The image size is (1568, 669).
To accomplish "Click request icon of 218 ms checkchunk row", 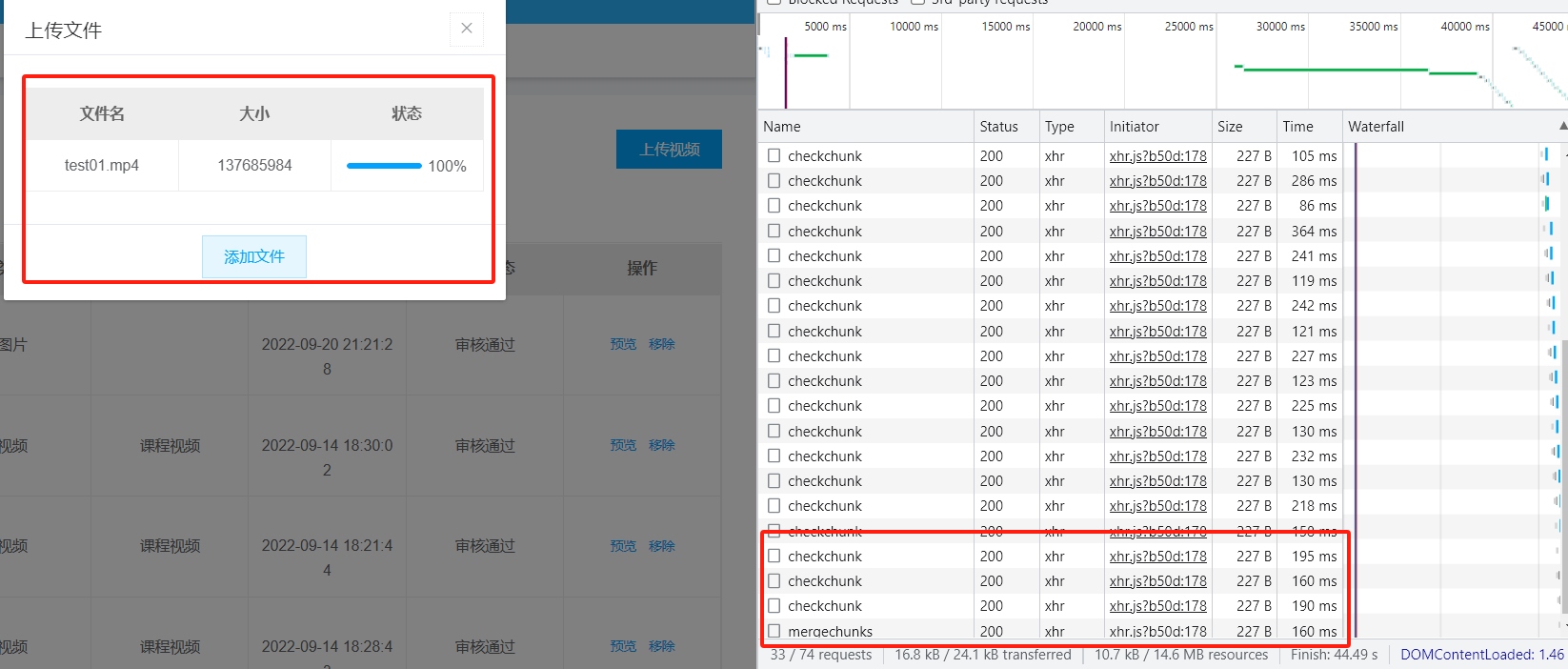I will pos(774,505).
